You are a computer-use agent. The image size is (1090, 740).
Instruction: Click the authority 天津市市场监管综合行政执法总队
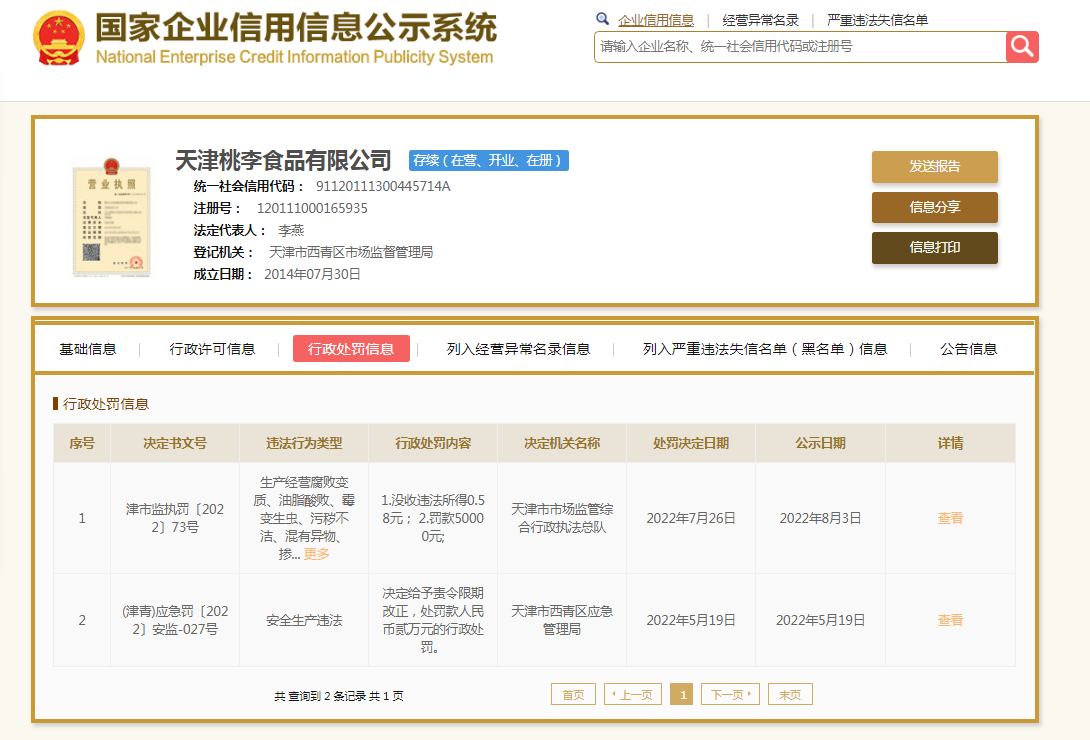[x=562, y=518]
